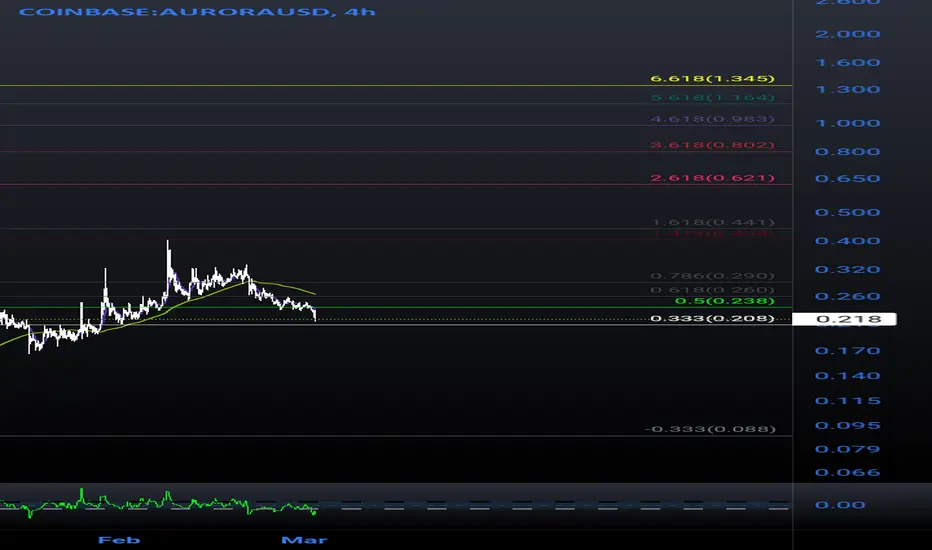Click the white 0.333(0.208) Fibonacci label

point(712,318)
